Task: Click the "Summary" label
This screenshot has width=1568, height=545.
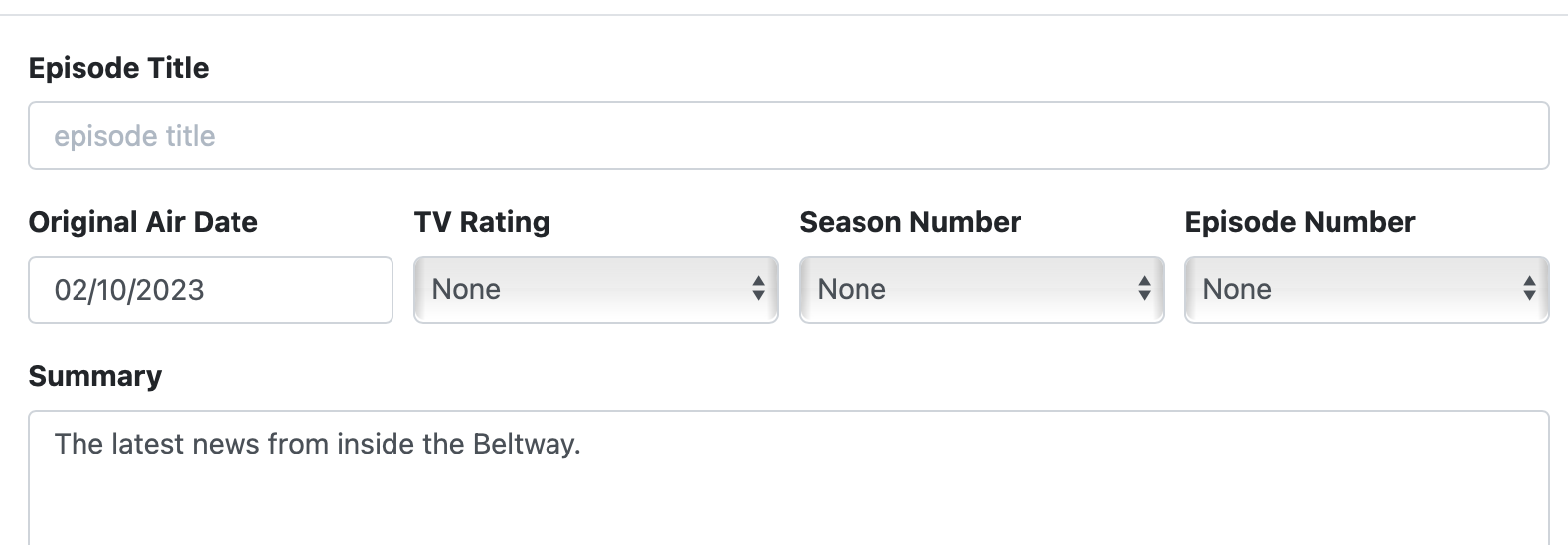Action: click(x=95, y=376)
